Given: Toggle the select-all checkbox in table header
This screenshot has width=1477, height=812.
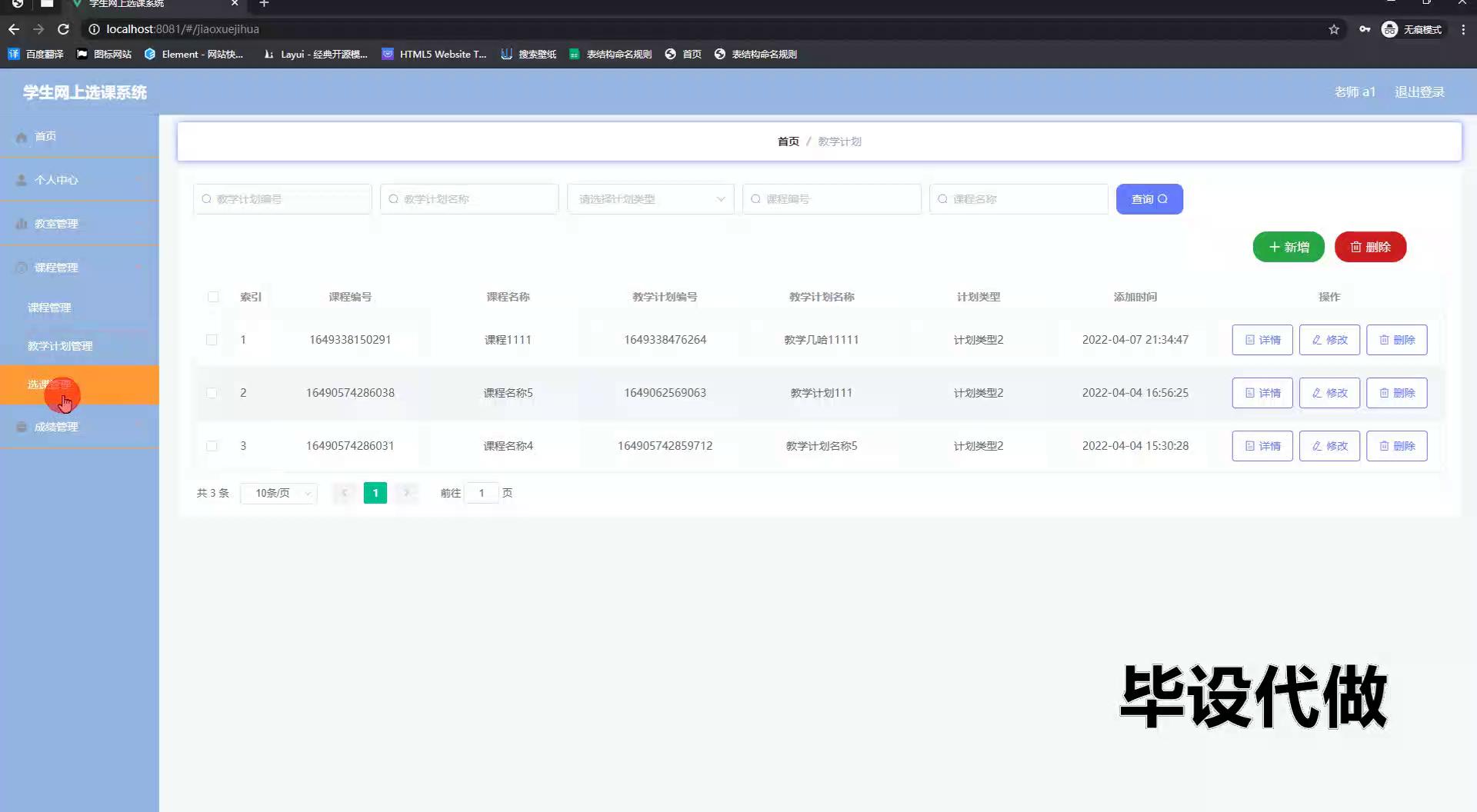Looking at the screenshot, I should [213, 297].
